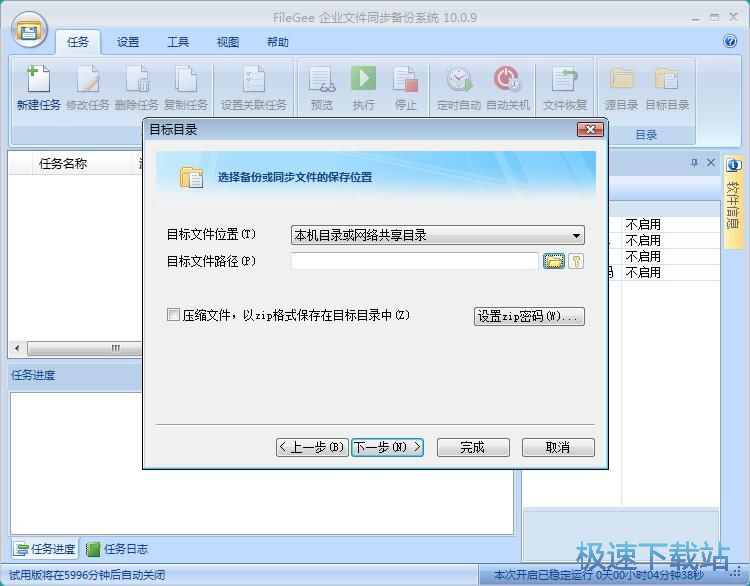Enable the zip compression (压缩文件) checkbox
The image size is (750, 586).
point(173,315)
